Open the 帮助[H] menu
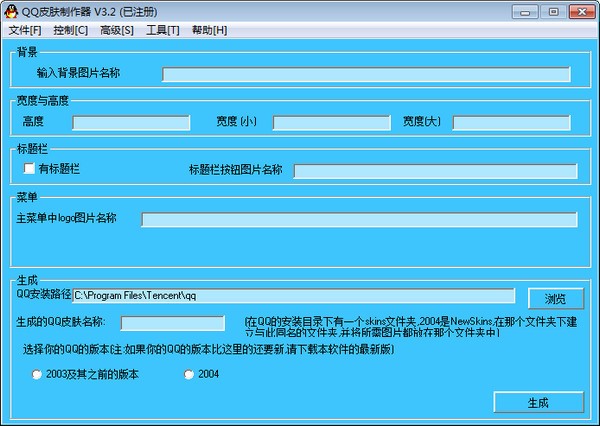600x426 pixels. pyautogui.click(x=209, y=30)
